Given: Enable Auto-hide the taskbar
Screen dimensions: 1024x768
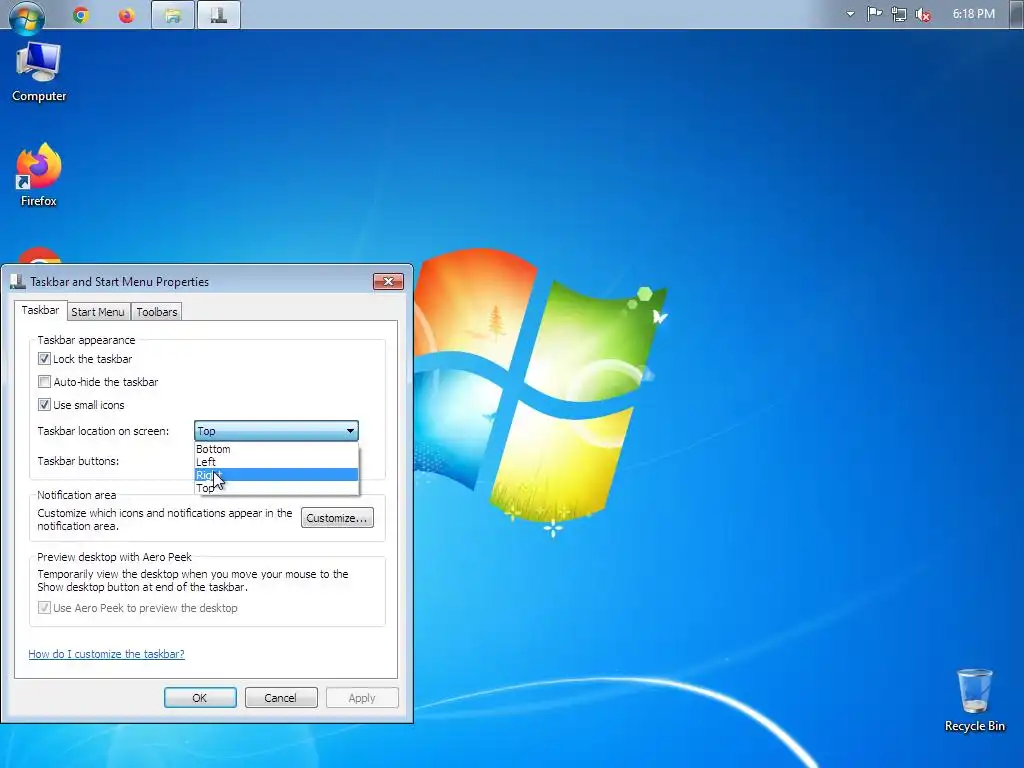Looking at the screenshot, I should point(44,381).
